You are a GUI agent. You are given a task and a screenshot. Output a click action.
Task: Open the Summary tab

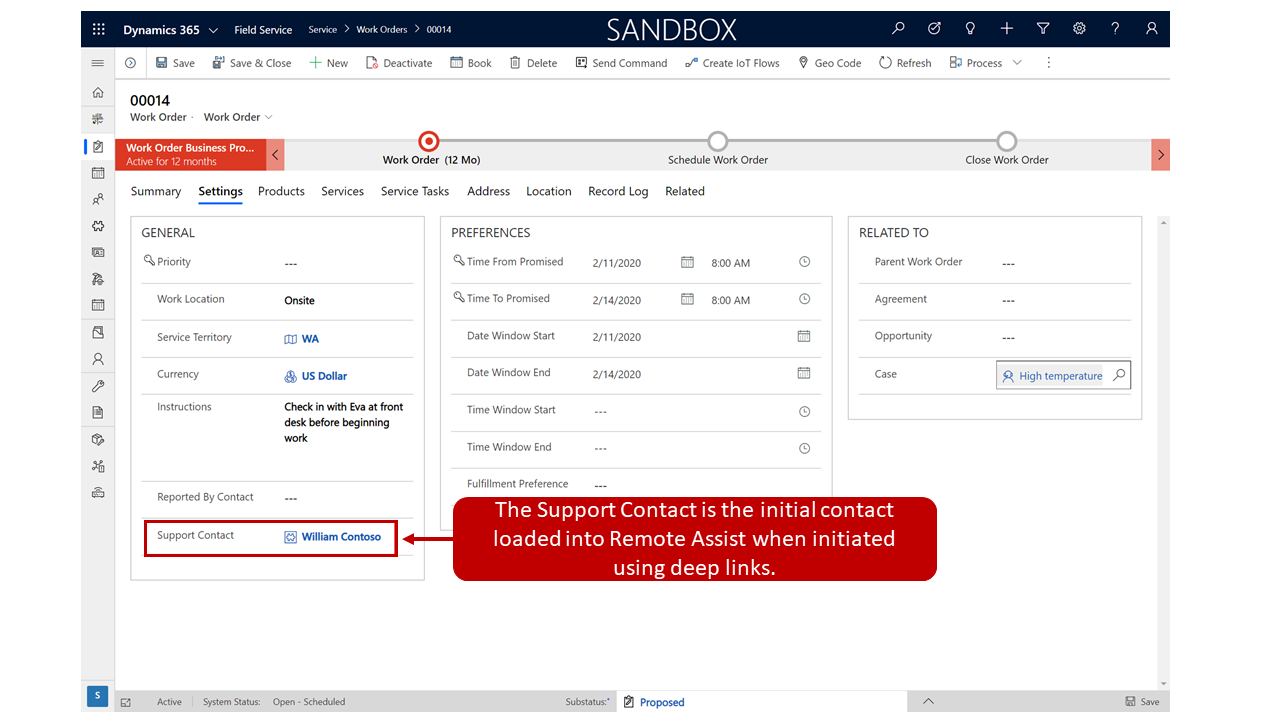point(156,191)
